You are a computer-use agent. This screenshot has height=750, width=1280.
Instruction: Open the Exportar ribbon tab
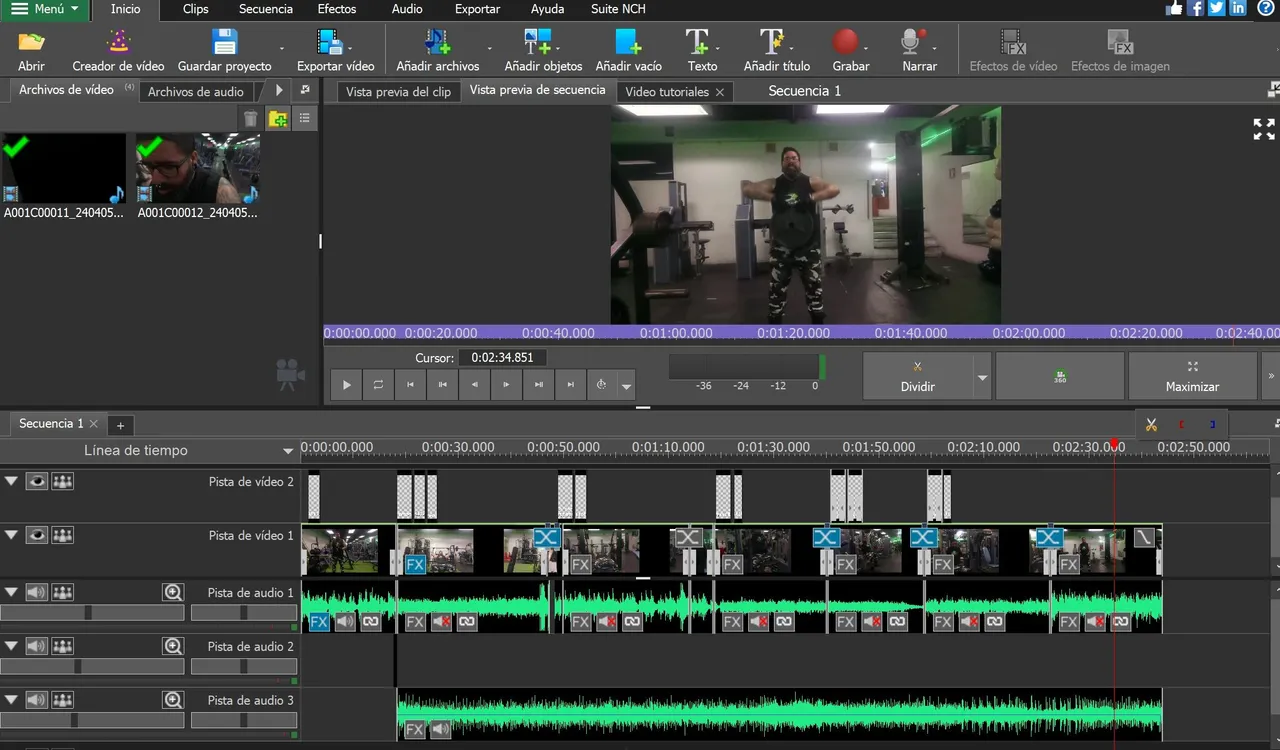tap(478, 9)
